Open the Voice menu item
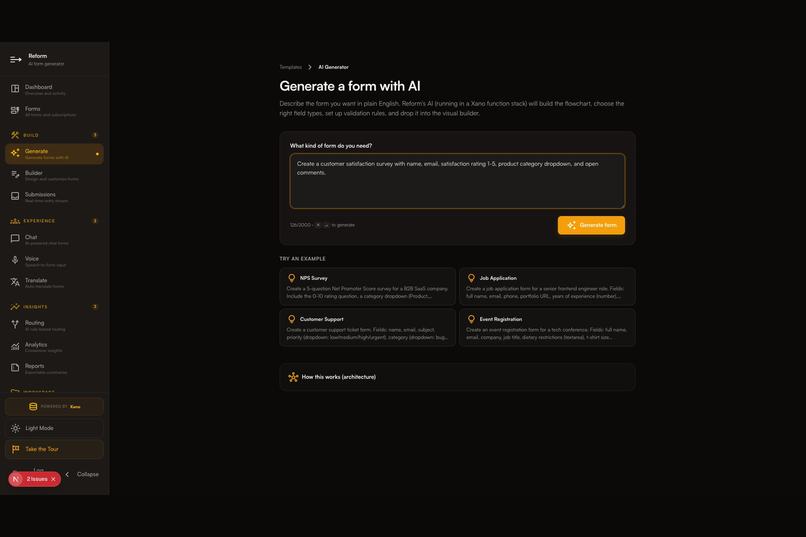This screenshot has width=806, height=537. tap(54, 261)
